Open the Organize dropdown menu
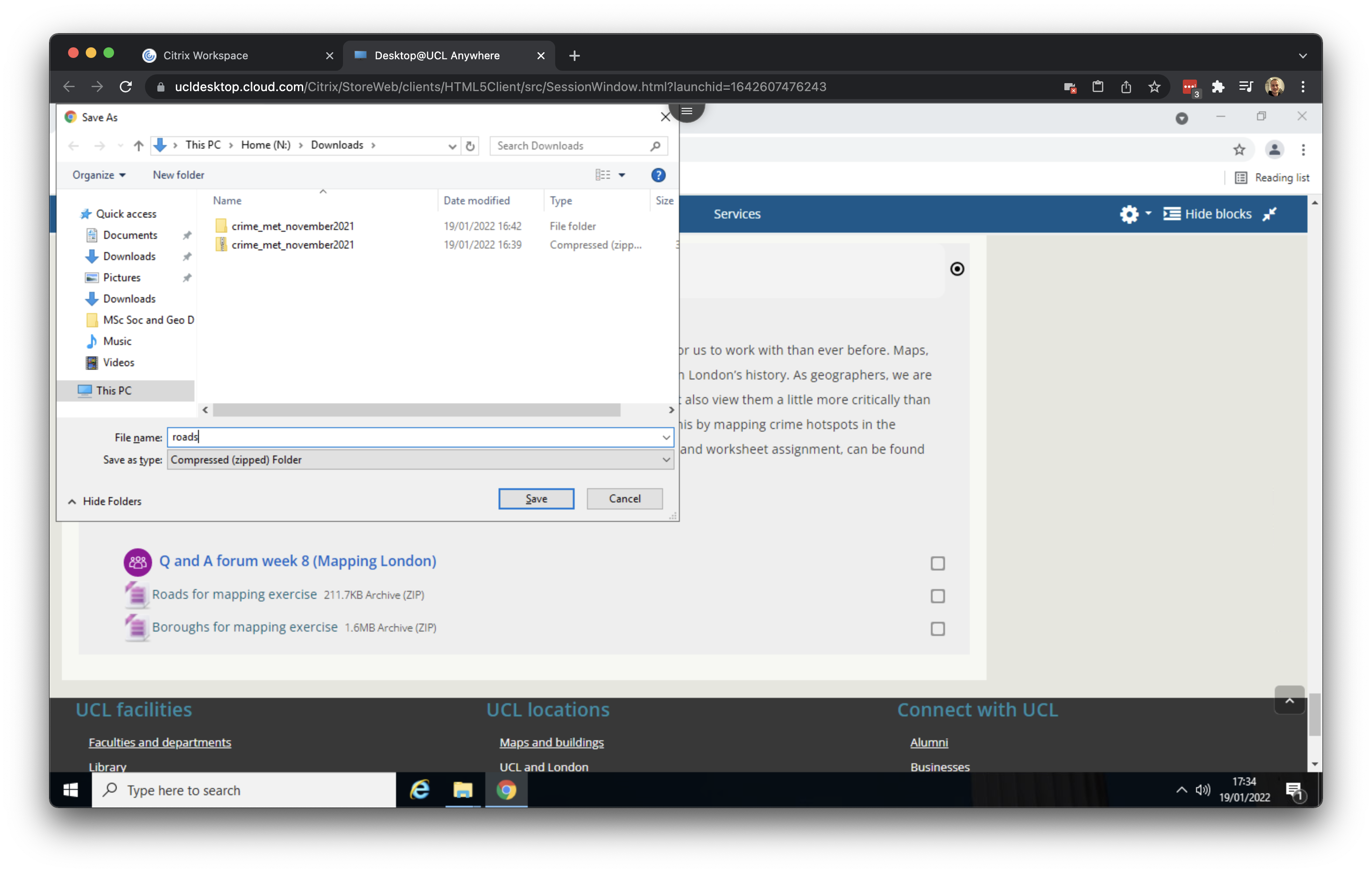 [99, 175]
